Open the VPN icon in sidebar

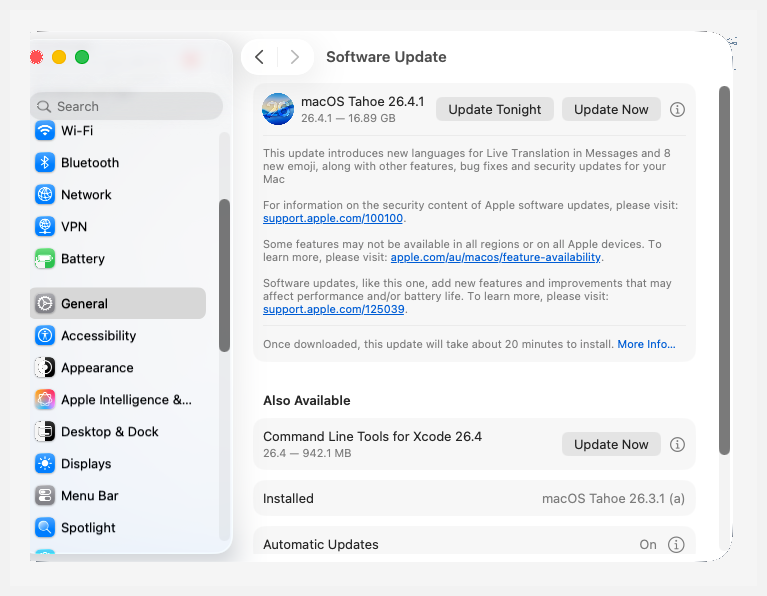click(45, 227)
